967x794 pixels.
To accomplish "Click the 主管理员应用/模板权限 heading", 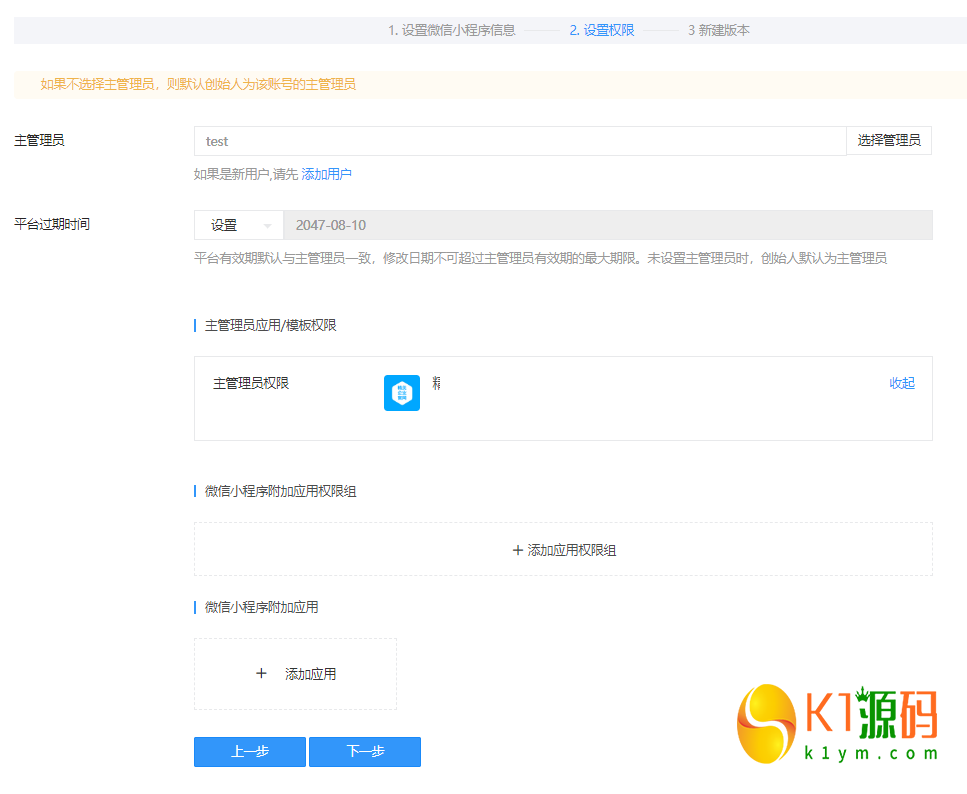I will [271, 325].
